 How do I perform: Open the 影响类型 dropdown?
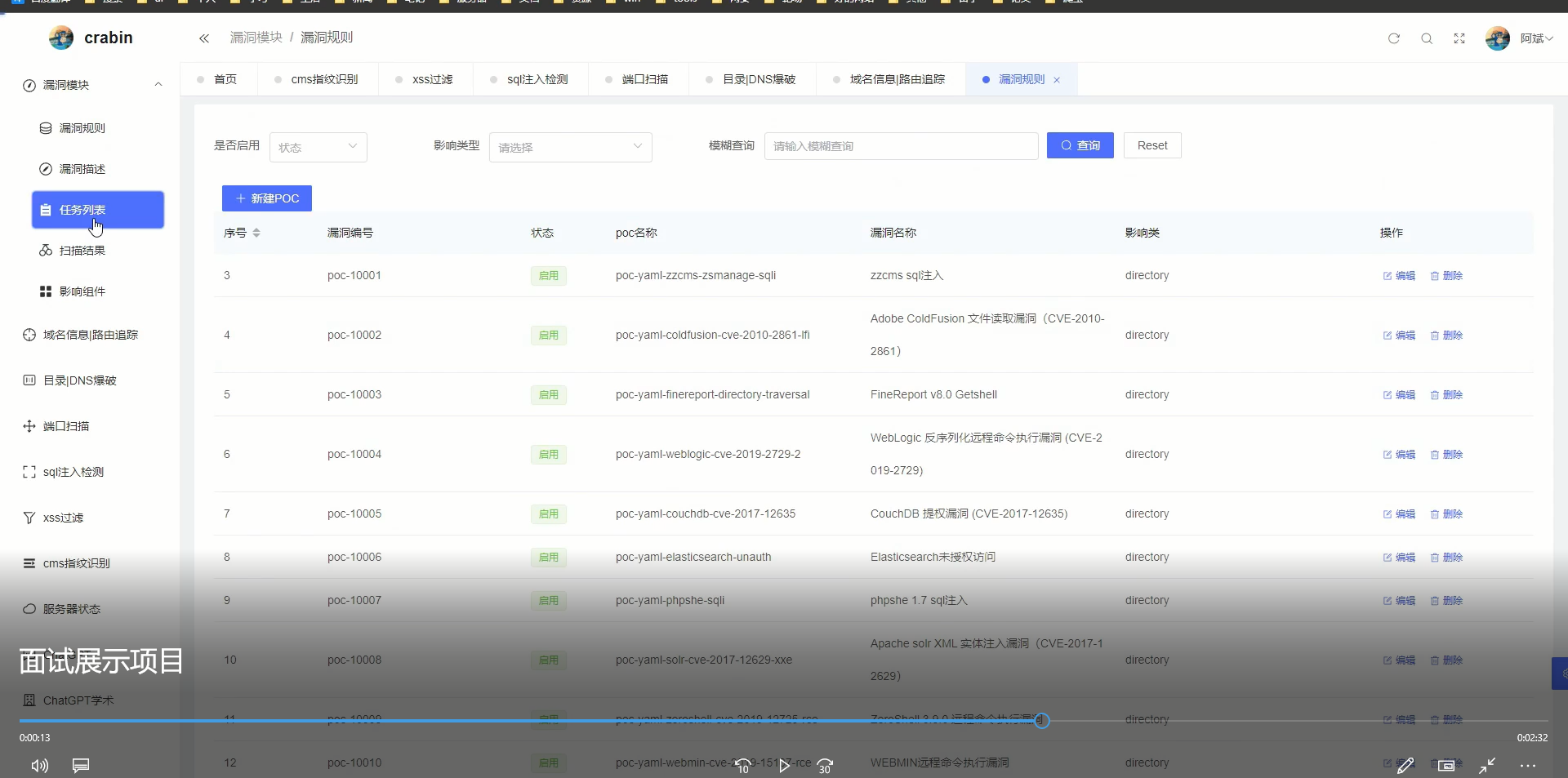(571, 147)
